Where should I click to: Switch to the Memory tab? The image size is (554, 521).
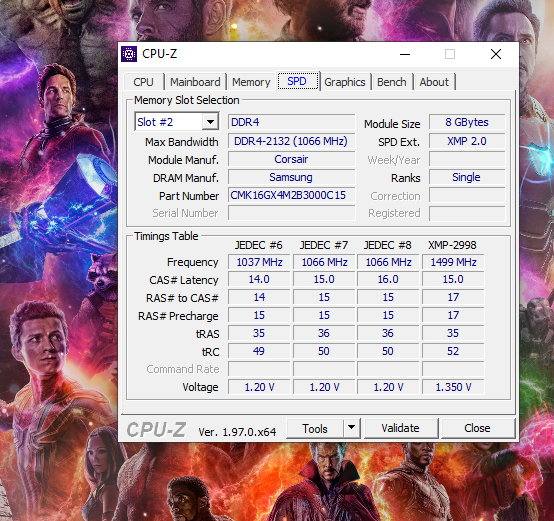pyautogui.click(x=251, y=82)
